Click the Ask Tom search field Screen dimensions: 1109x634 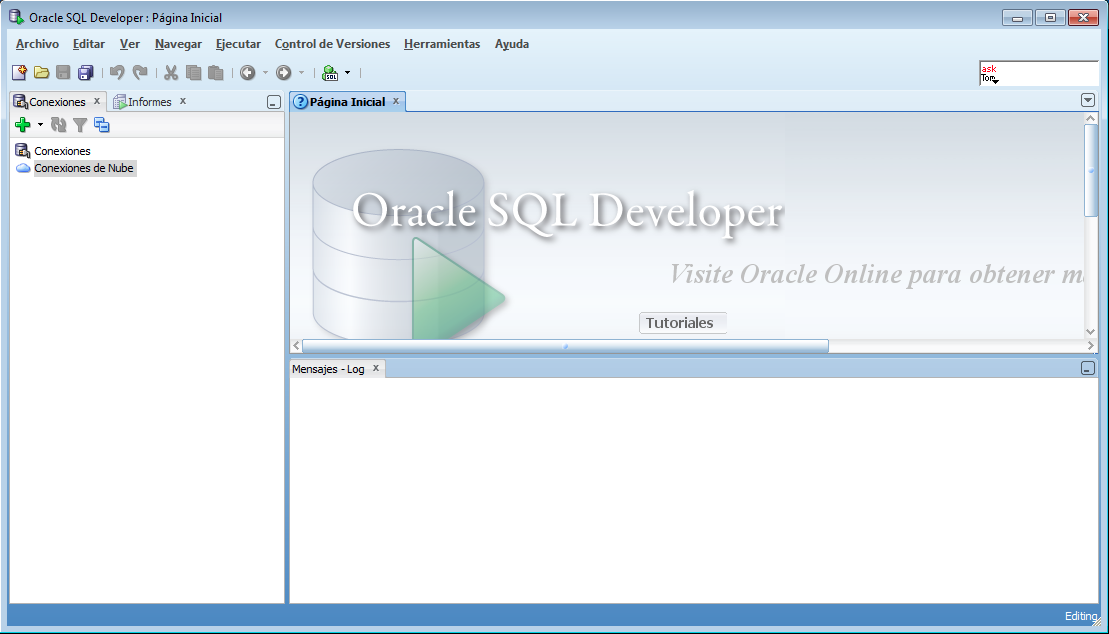(x=1038, y=73)
